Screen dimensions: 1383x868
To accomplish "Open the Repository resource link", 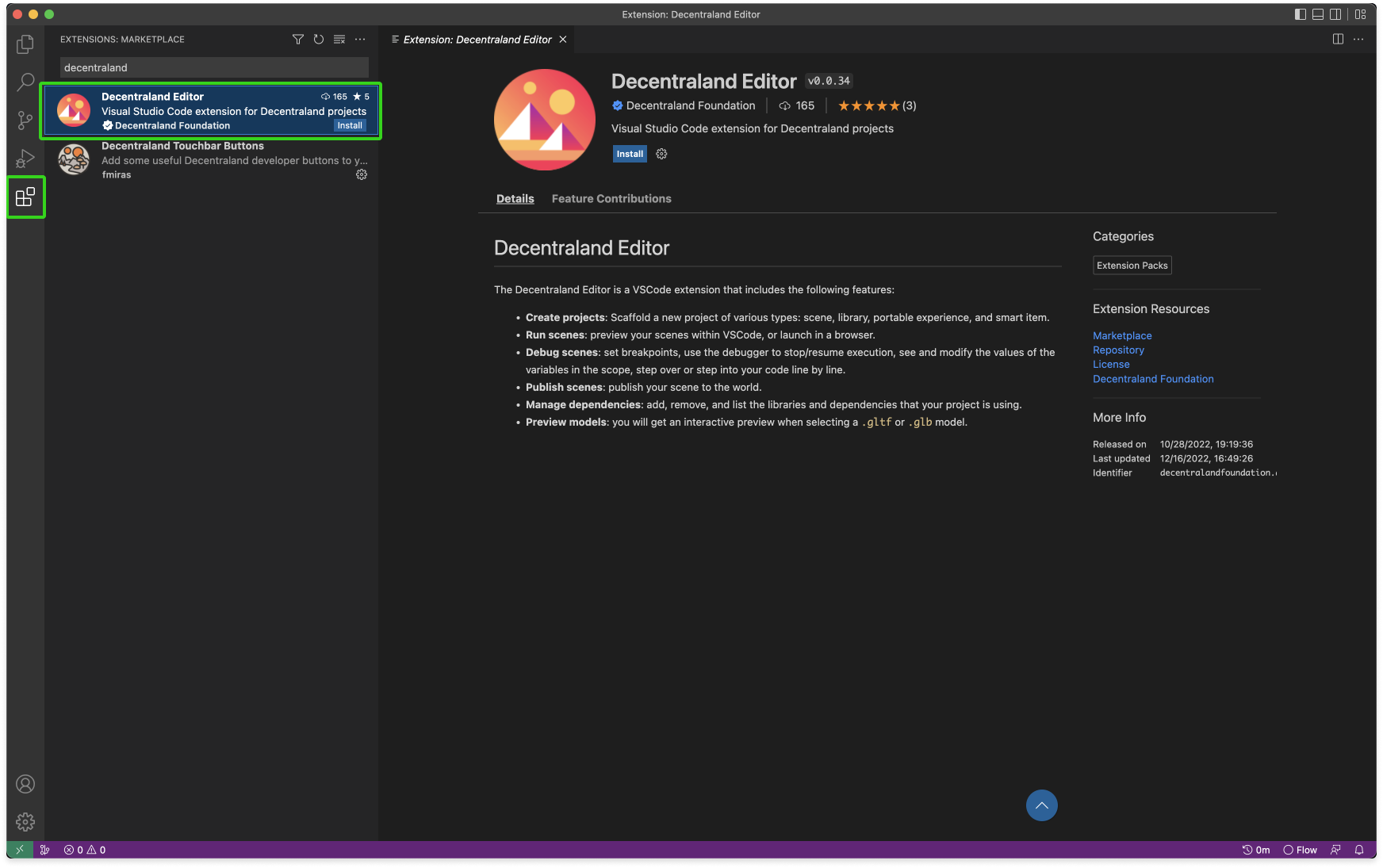I will click(1118, 350).
